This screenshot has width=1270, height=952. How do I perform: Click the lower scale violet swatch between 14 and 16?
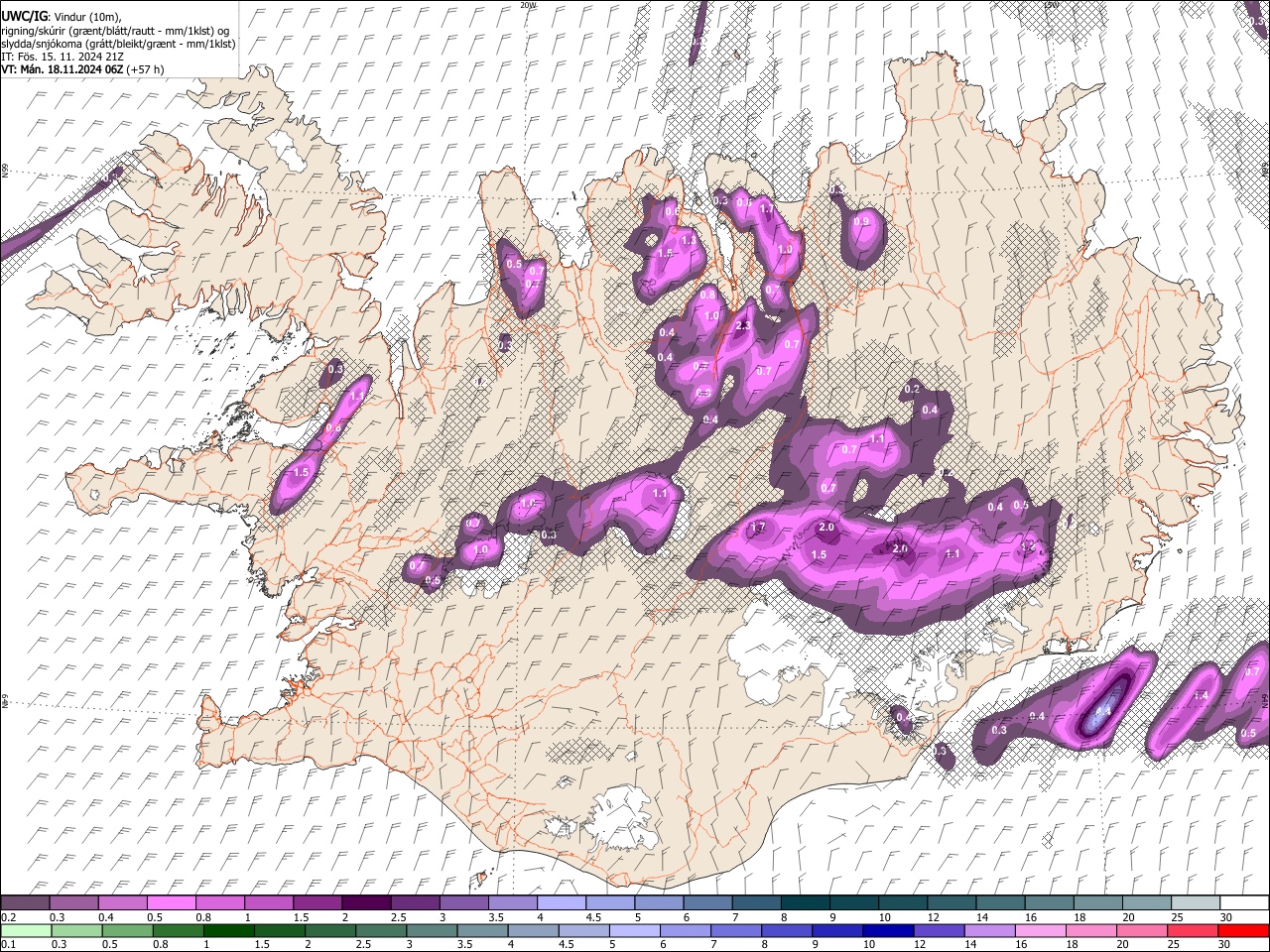coord(988,930)
